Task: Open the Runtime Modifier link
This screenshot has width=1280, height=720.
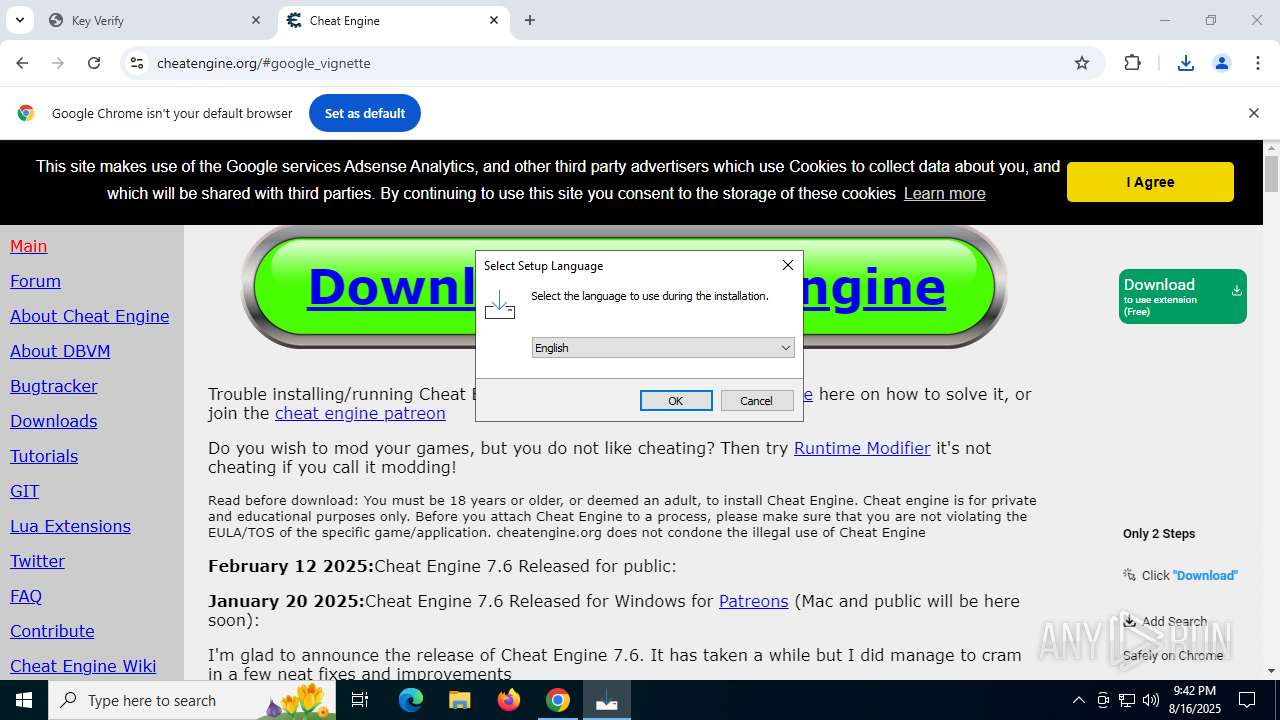Action: (x=862, y=448)
